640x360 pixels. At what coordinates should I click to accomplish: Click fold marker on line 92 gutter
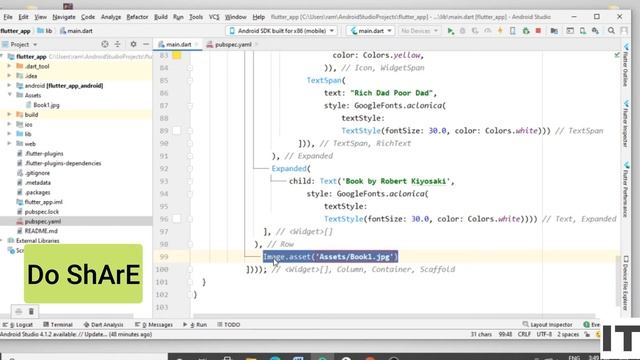(190, 169)
